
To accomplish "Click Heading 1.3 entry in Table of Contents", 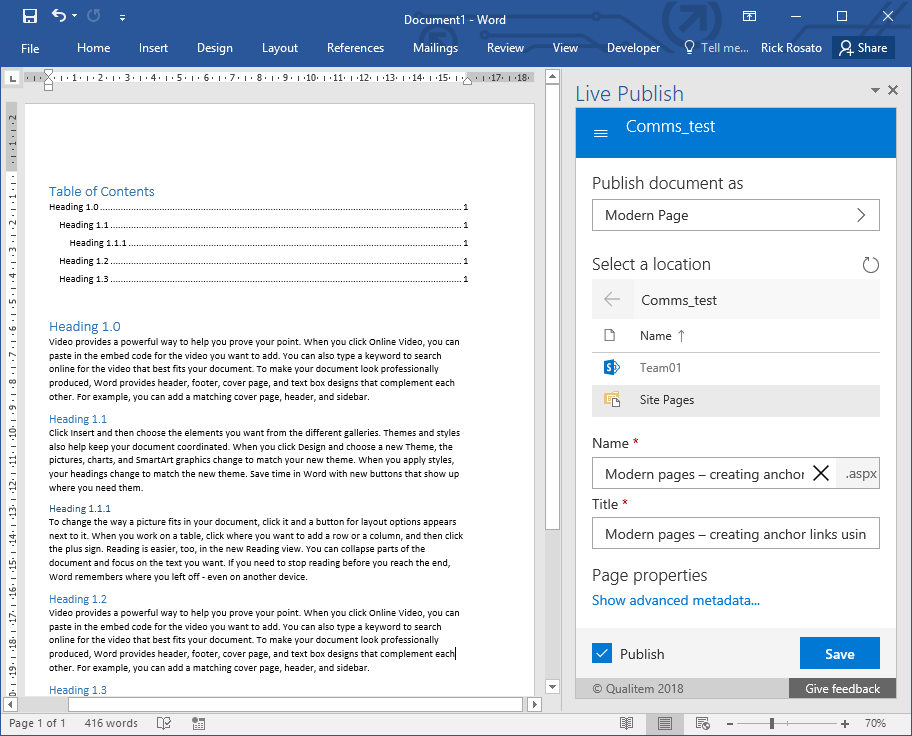I will pyautogui.click(x=263, y=279).
